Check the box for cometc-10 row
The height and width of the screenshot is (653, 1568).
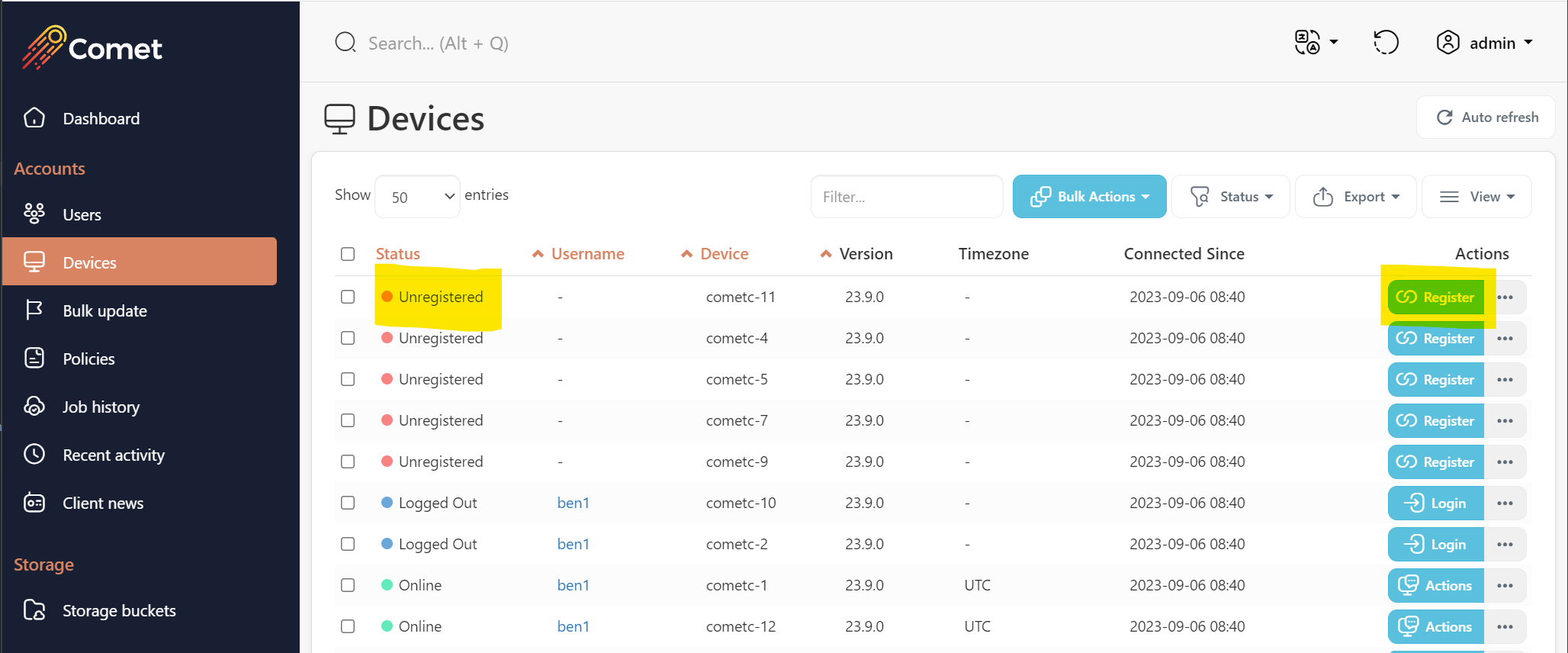tap(348, 503)
